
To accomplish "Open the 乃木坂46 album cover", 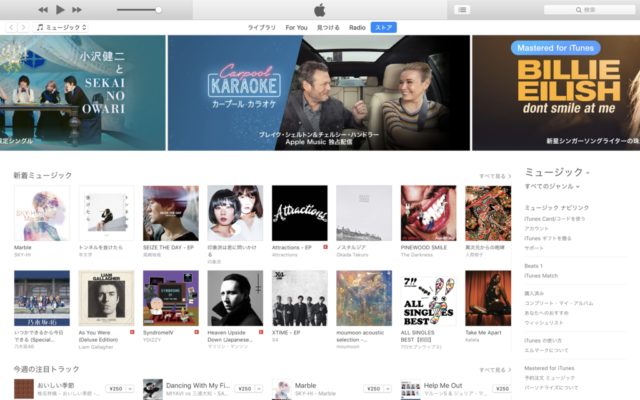I will tap(42, 298).
